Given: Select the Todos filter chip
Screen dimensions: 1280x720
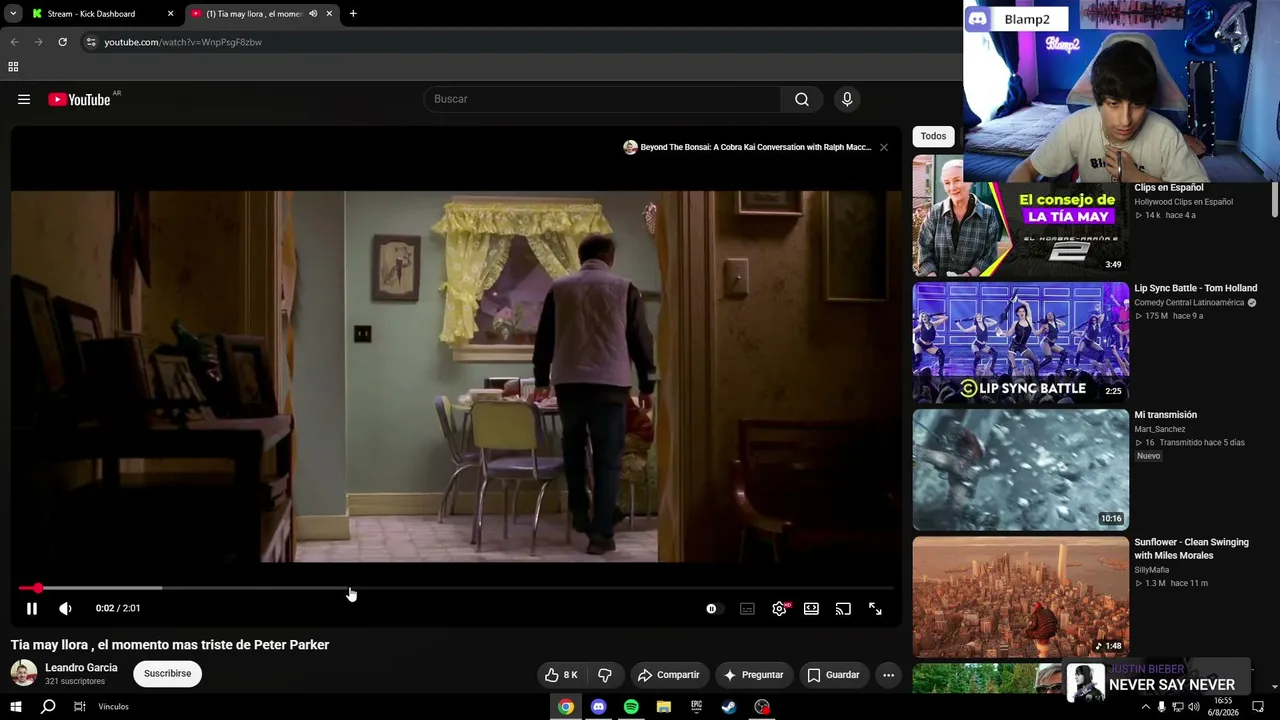Looking at the screenshot, I should tap(933, 136).
